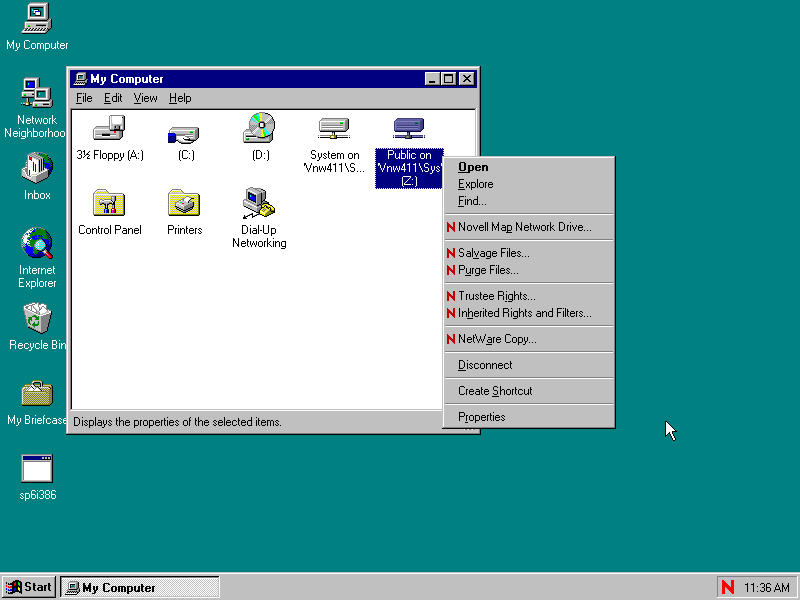The height and width of the screenshot is (600, 800).
Task: Click the My Computer title bar icon
Action: point(80,79)
